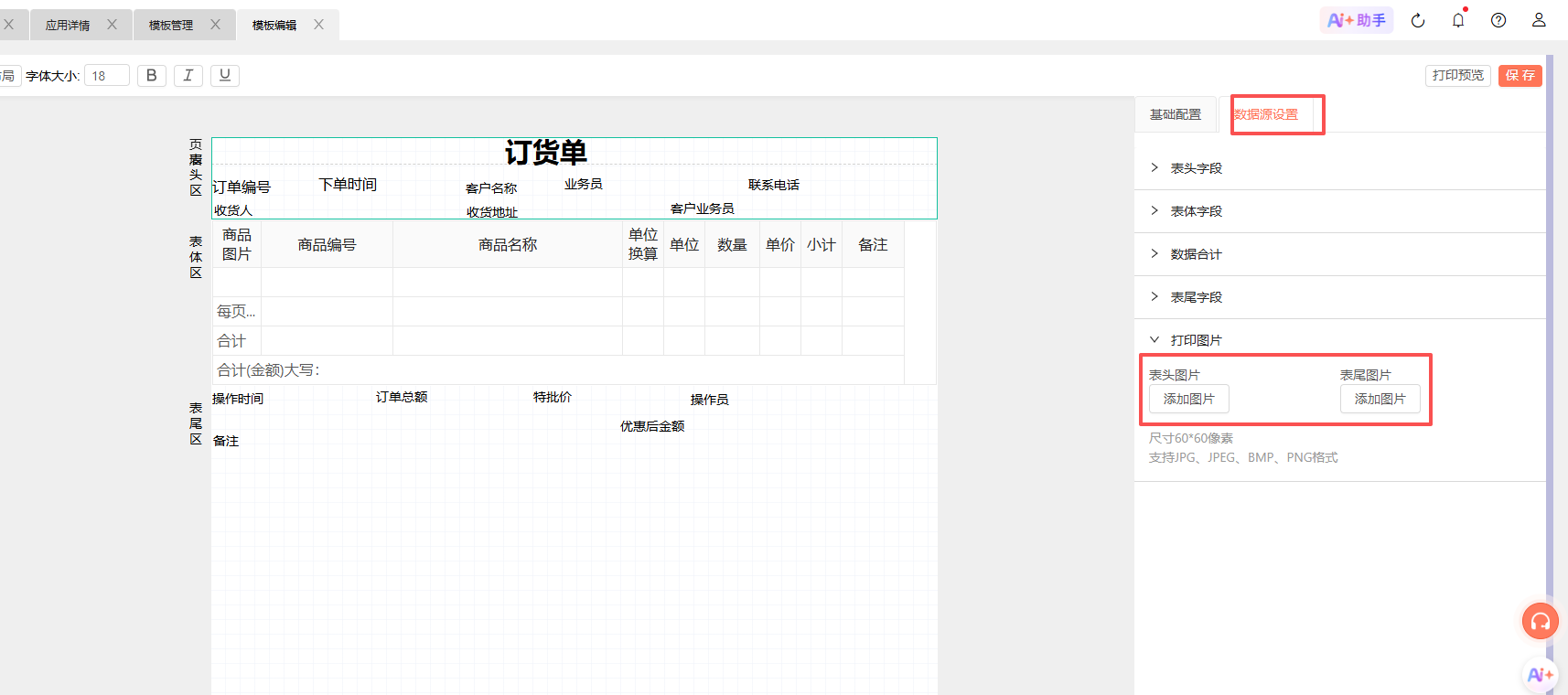
Task: Click the 小计 column header
Action: tap(822, 244)
